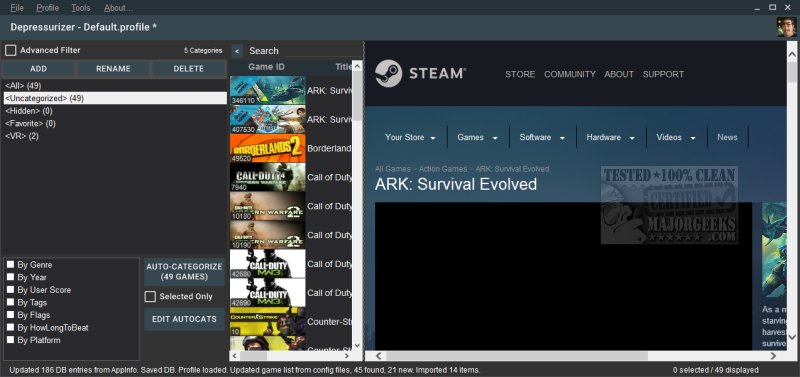The height and width of the screenshot is (377, 800).
Task: Open the COMMUNITY link in Steam header
Action: pyautogui.click(x=569, y=74)
